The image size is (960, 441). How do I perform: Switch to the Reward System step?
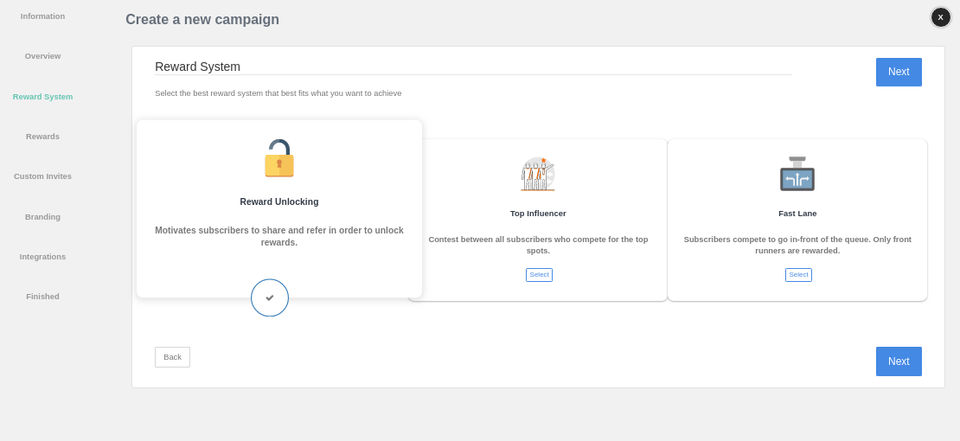(43, 97)
